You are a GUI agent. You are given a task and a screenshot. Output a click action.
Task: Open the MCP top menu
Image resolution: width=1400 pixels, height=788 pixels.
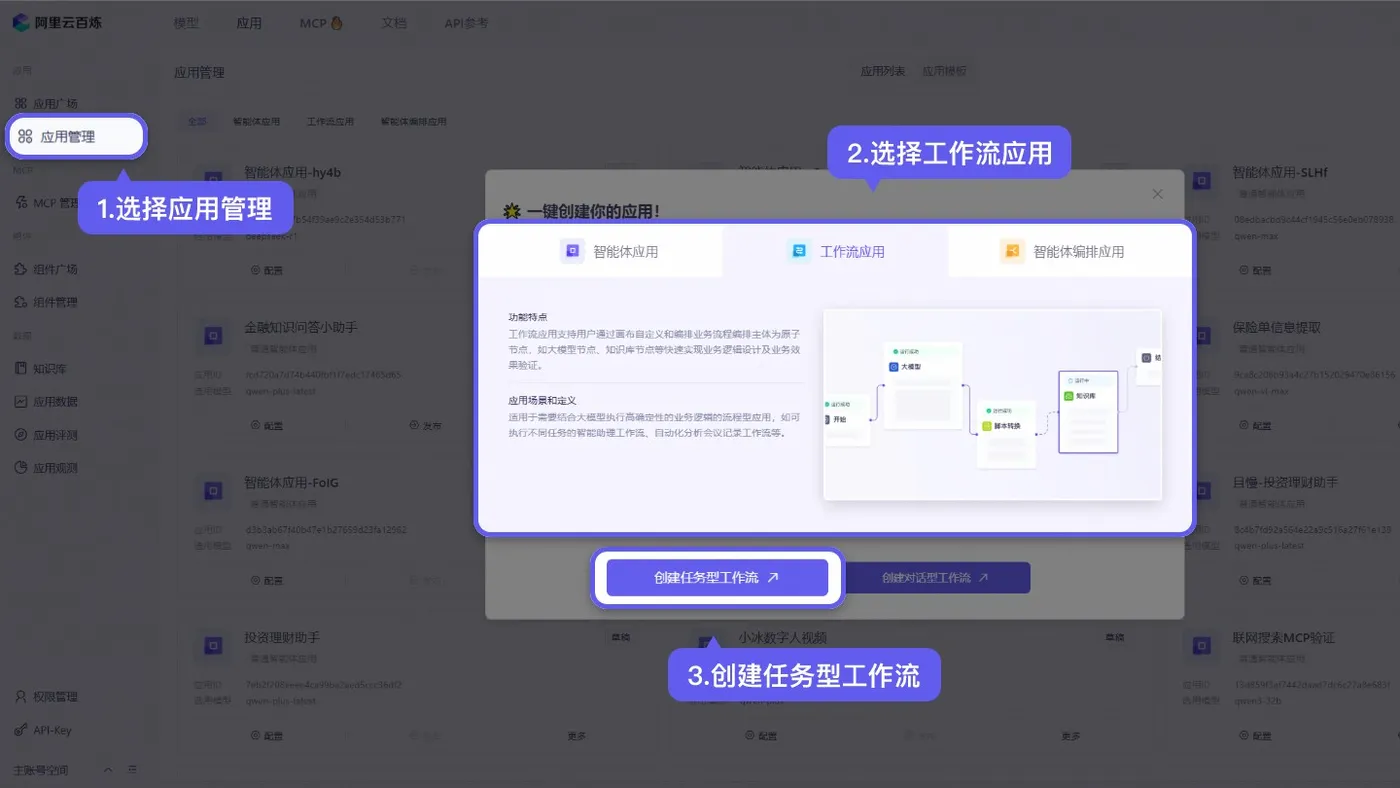[321, 23]
